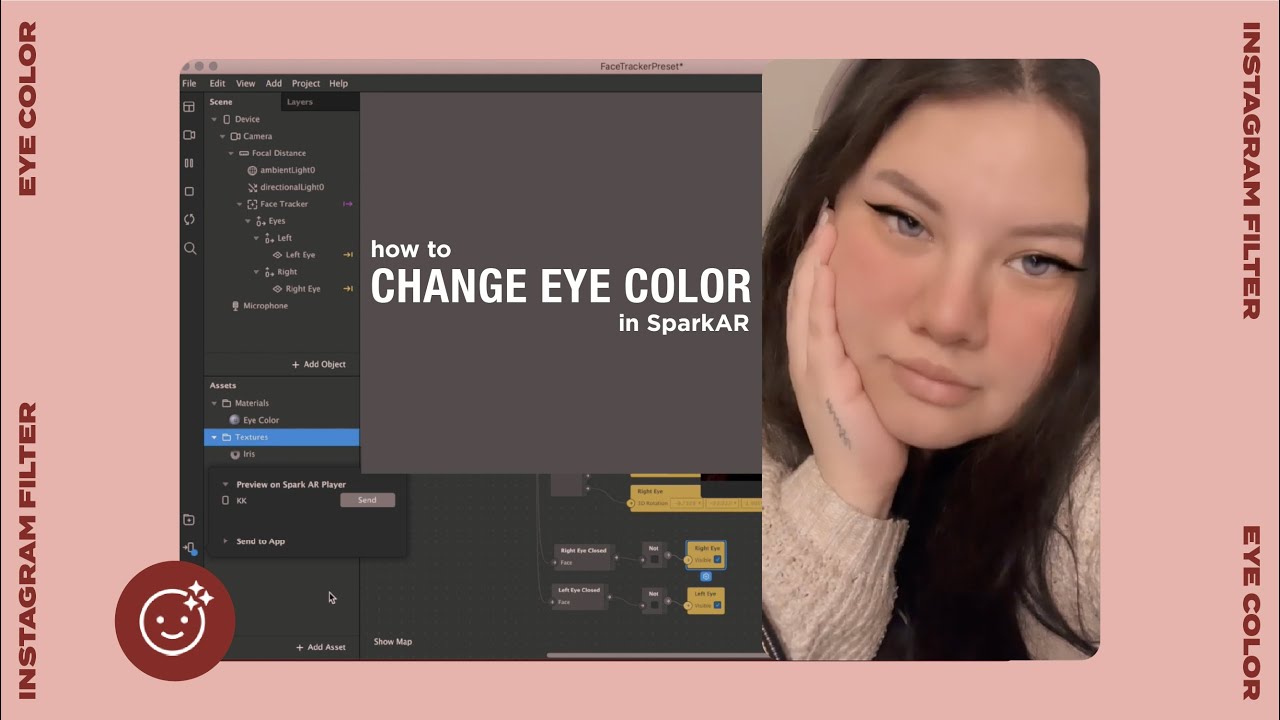This screenshot has width=1280, height=720.
Task: Click the Left Eye object icon
Action: pyautogui.click(x=278, y=255)
